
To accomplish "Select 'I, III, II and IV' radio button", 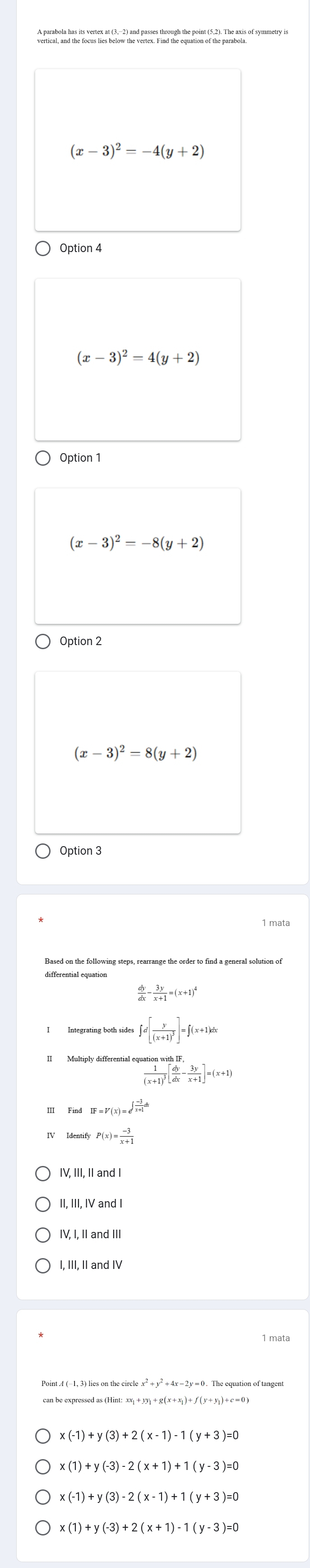I will [x=42, y=1265].
